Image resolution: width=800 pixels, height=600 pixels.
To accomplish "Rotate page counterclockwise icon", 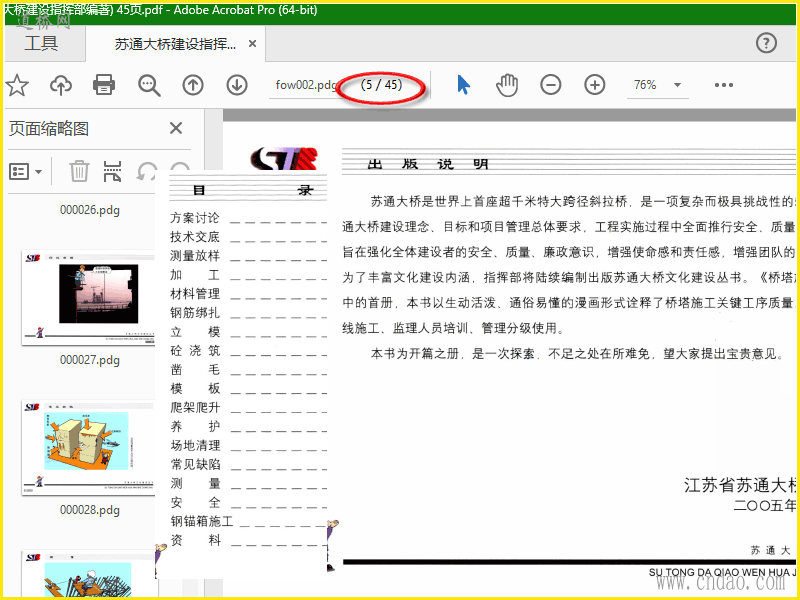I will (x=146, y=171).
